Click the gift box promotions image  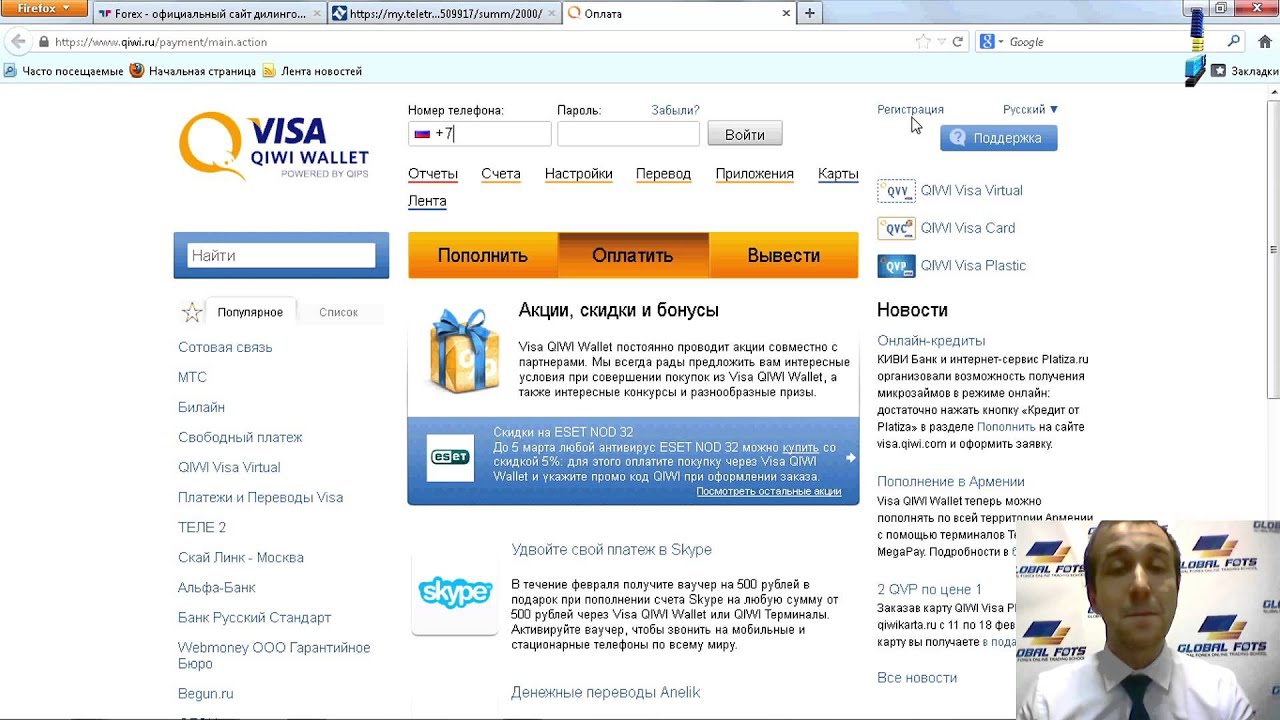click(463, 349)
